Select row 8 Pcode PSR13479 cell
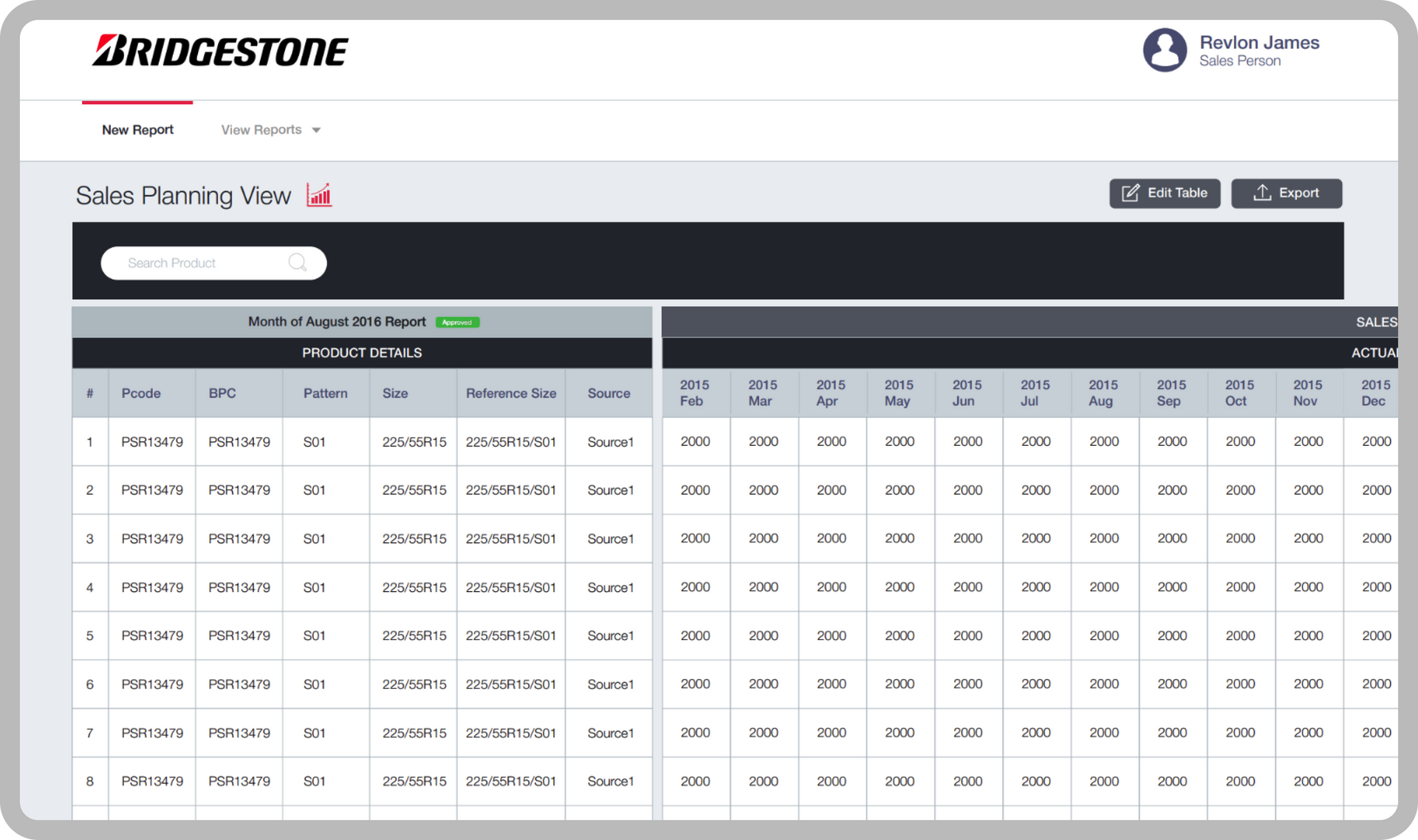 (152, 781)
